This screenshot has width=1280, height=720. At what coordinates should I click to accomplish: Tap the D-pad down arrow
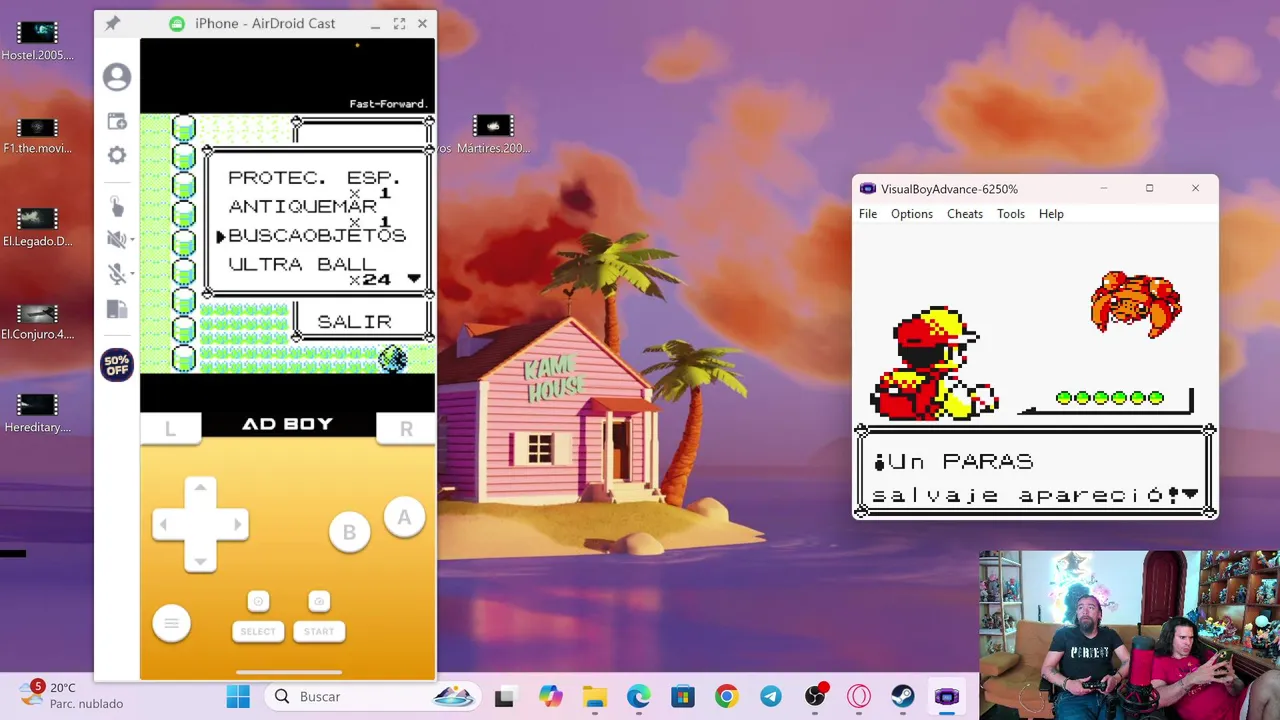point(200,561)
